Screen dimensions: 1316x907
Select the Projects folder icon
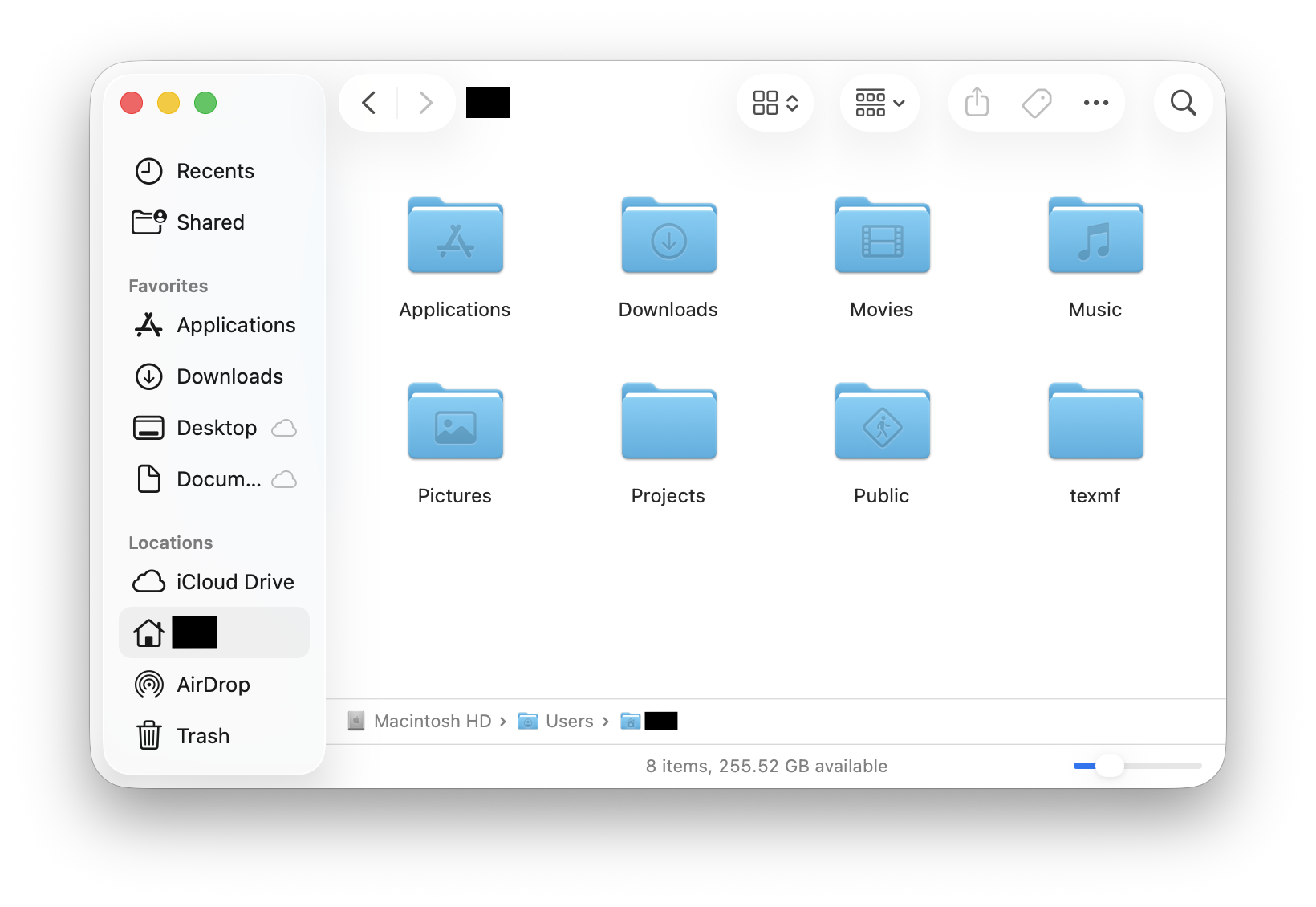669,421
